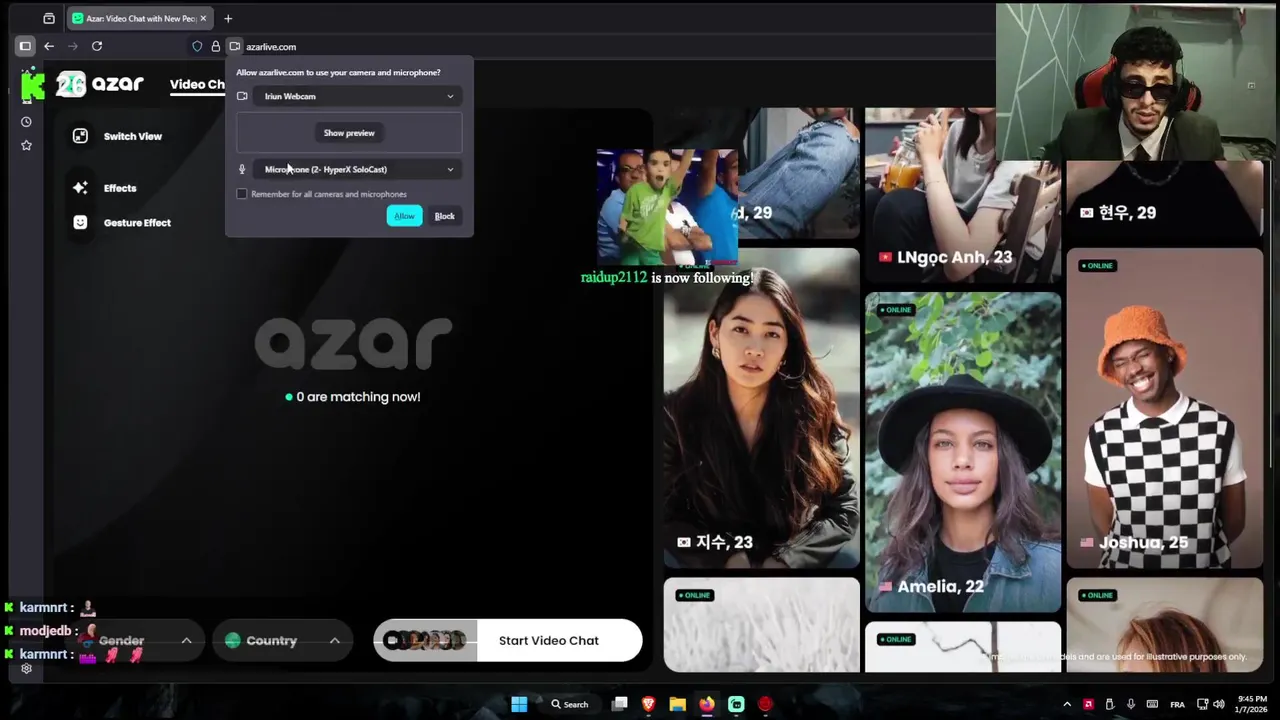This screenshot has width=1280, height=720.
Task: Click the taskbar Search box
Action: (570, 704)
